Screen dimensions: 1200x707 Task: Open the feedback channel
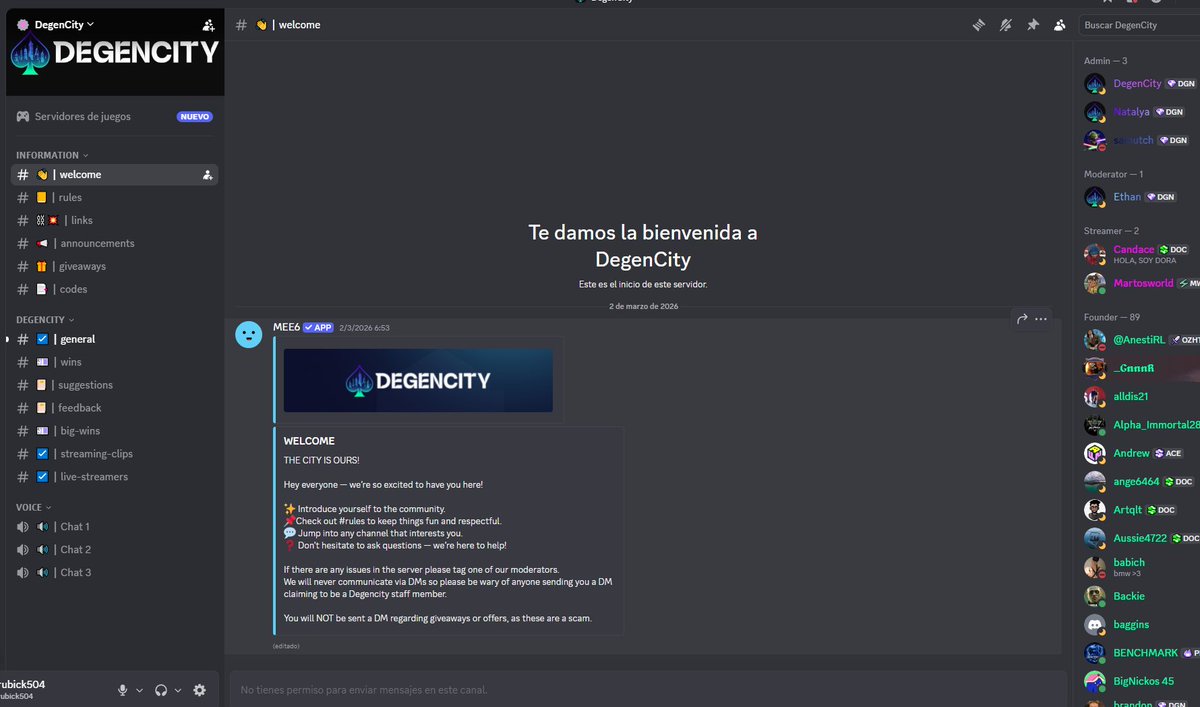tap(114, 408)
